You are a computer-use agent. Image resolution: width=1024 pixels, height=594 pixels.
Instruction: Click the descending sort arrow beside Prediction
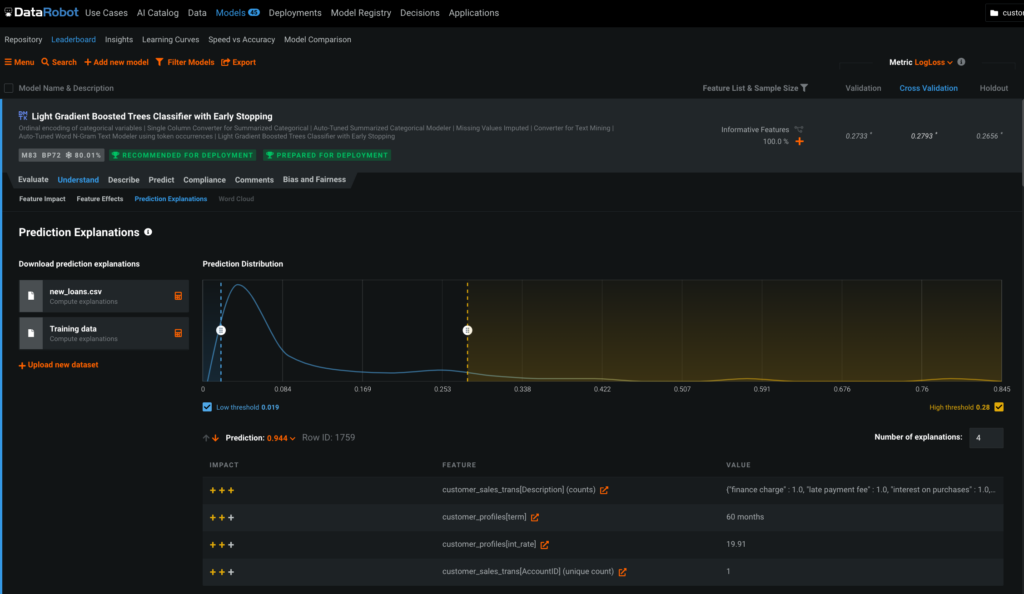click(214, 437)
